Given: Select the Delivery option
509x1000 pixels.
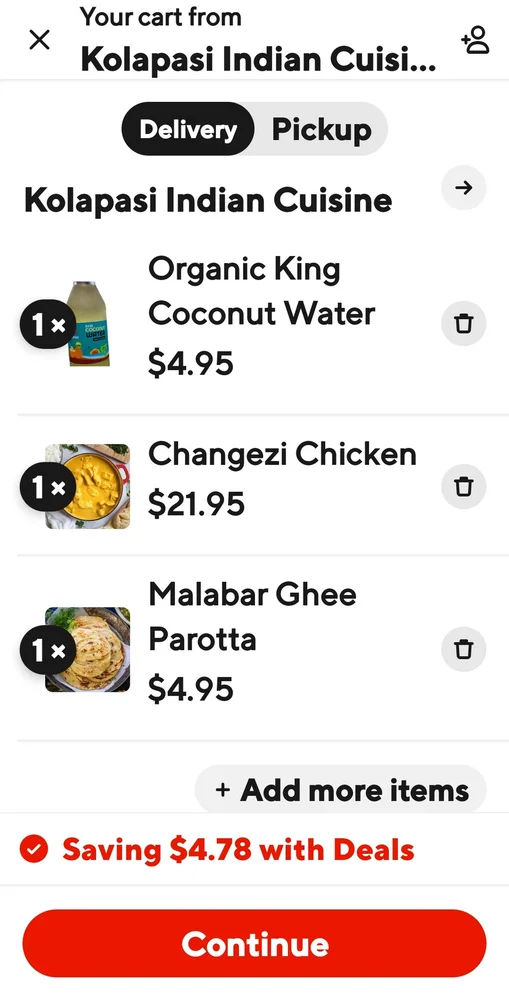Looking at the screenshot, I should pyautogui.click(x=188, y=129).
